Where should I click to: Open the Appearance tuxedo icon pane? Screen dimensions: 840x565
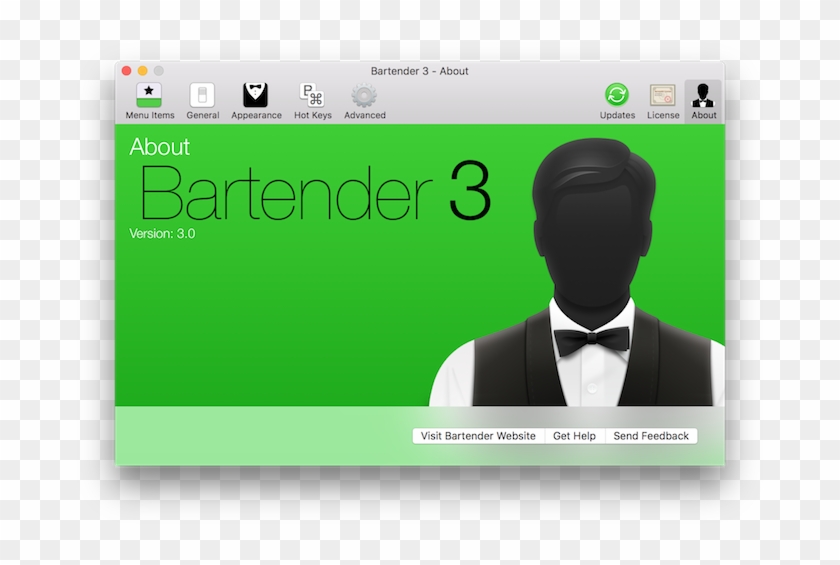click(x=256, y=101)
